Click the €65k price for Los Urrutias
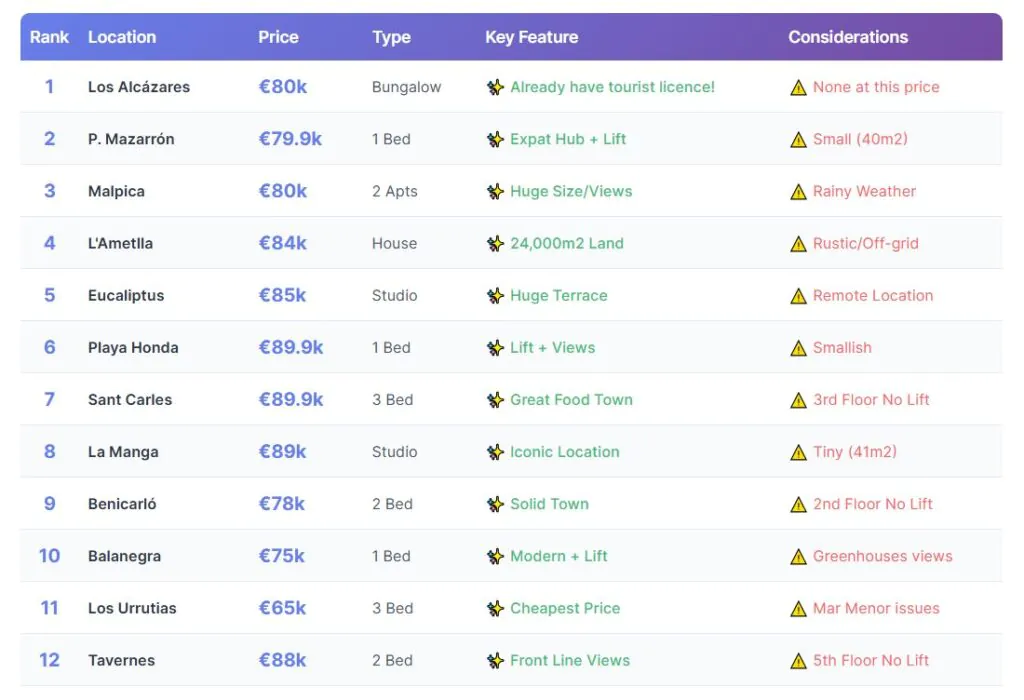The width and height of the screenshot is (1024, 700). click(282, 608)
